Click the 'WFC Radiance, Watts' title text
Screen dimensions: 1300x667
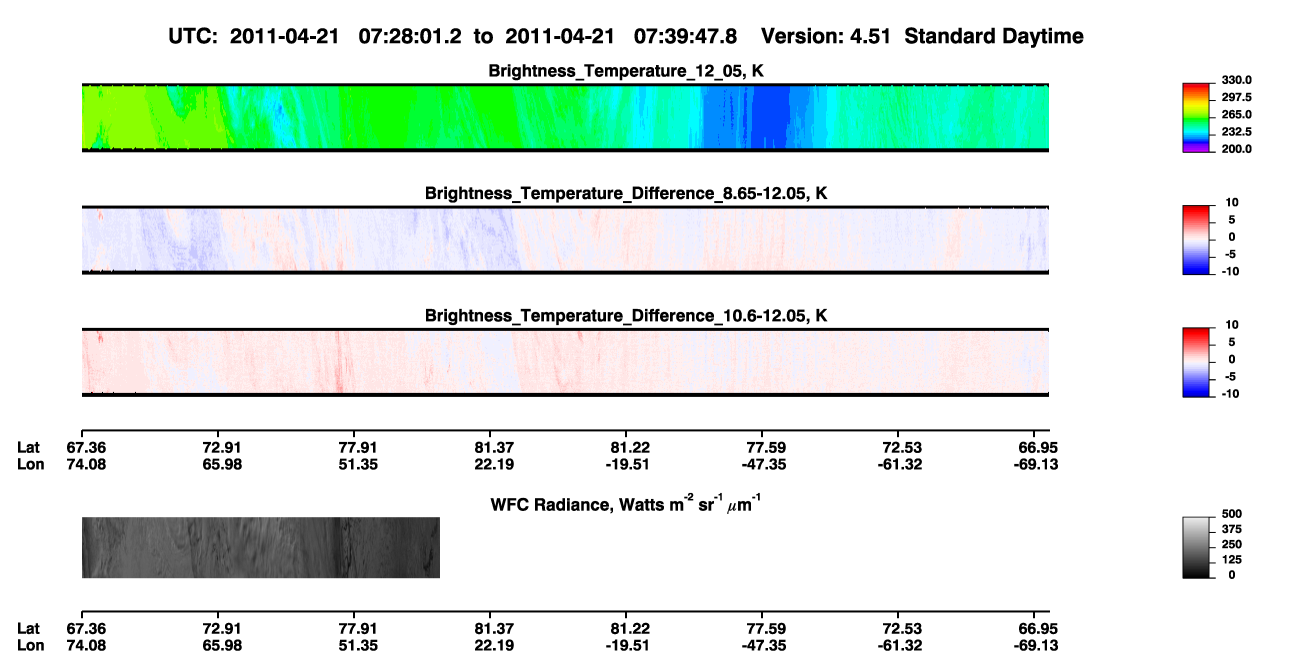coord(628,503)
